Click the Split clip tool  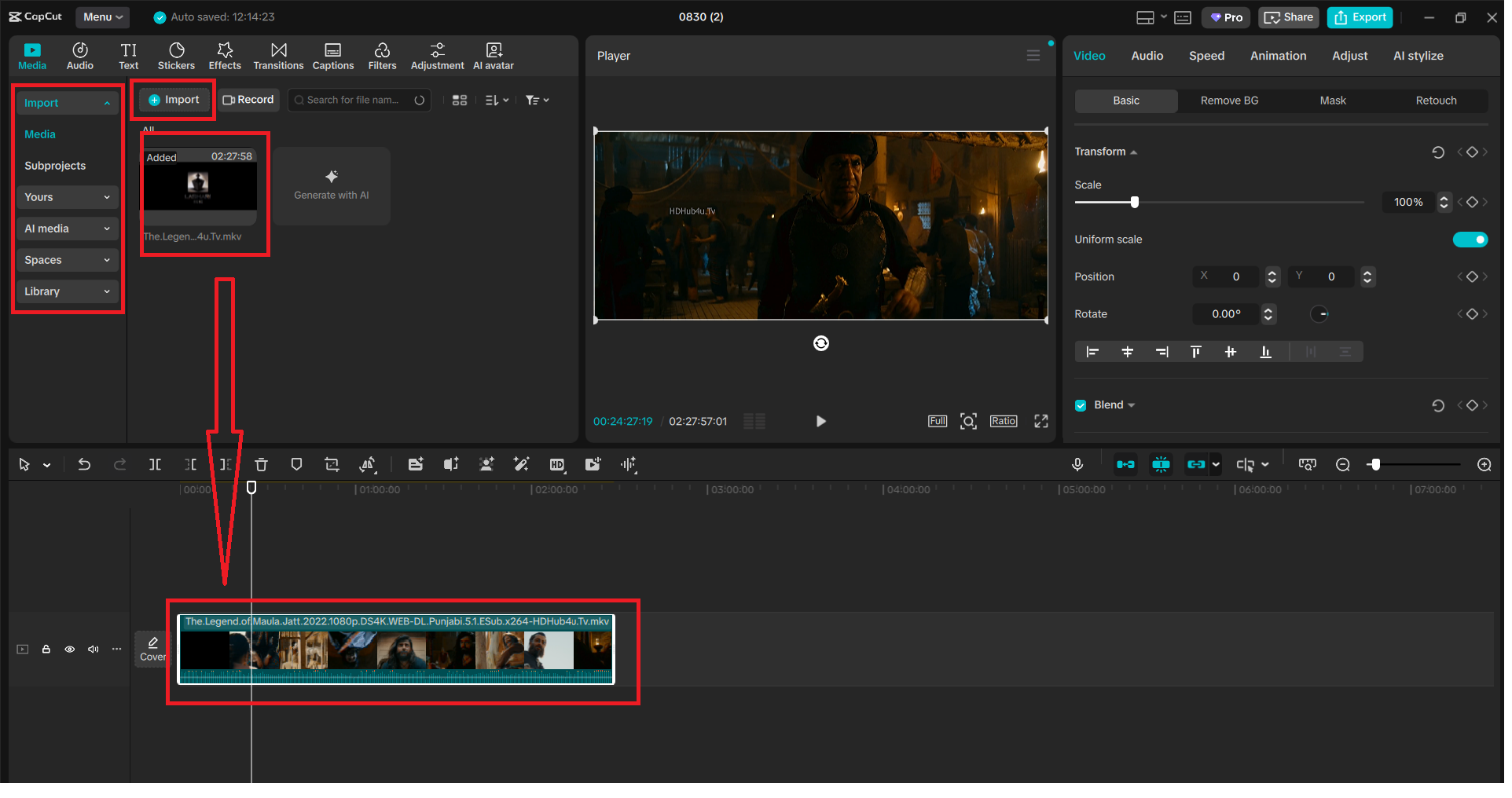coord(156,465)
